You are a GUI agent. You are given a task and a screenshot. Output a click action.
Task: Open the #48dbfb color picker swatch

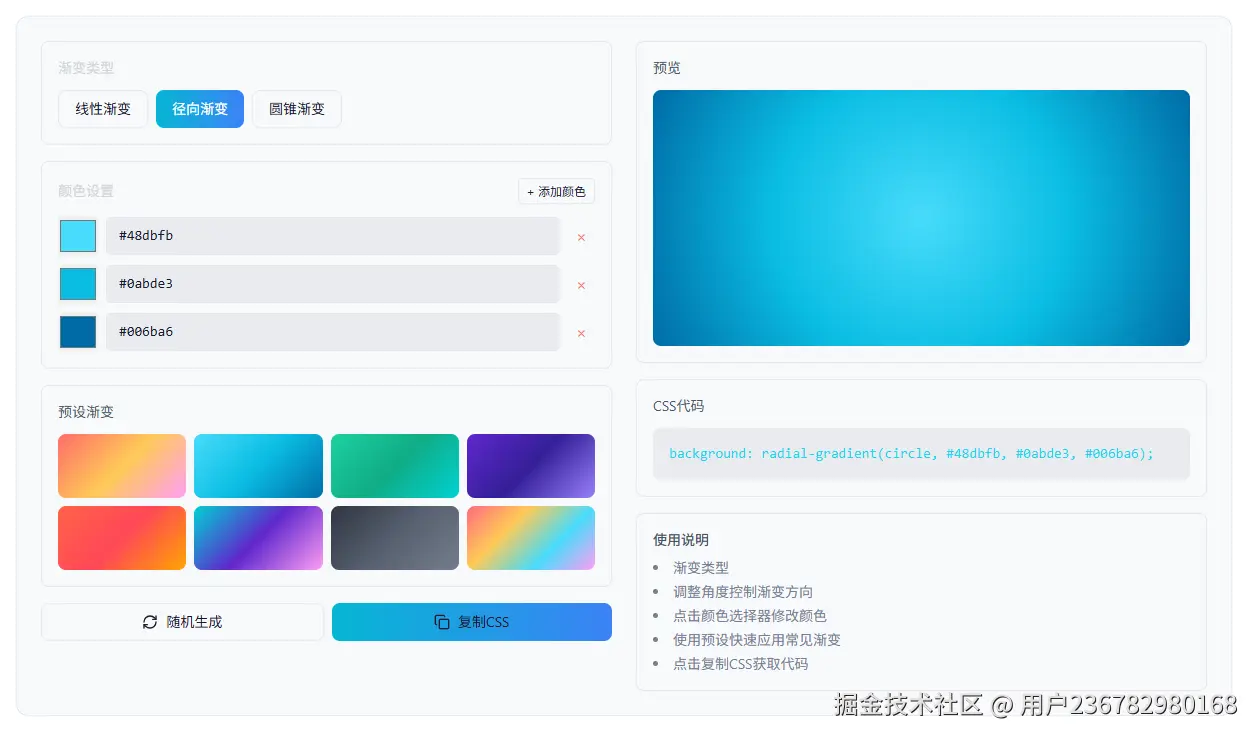77,237
